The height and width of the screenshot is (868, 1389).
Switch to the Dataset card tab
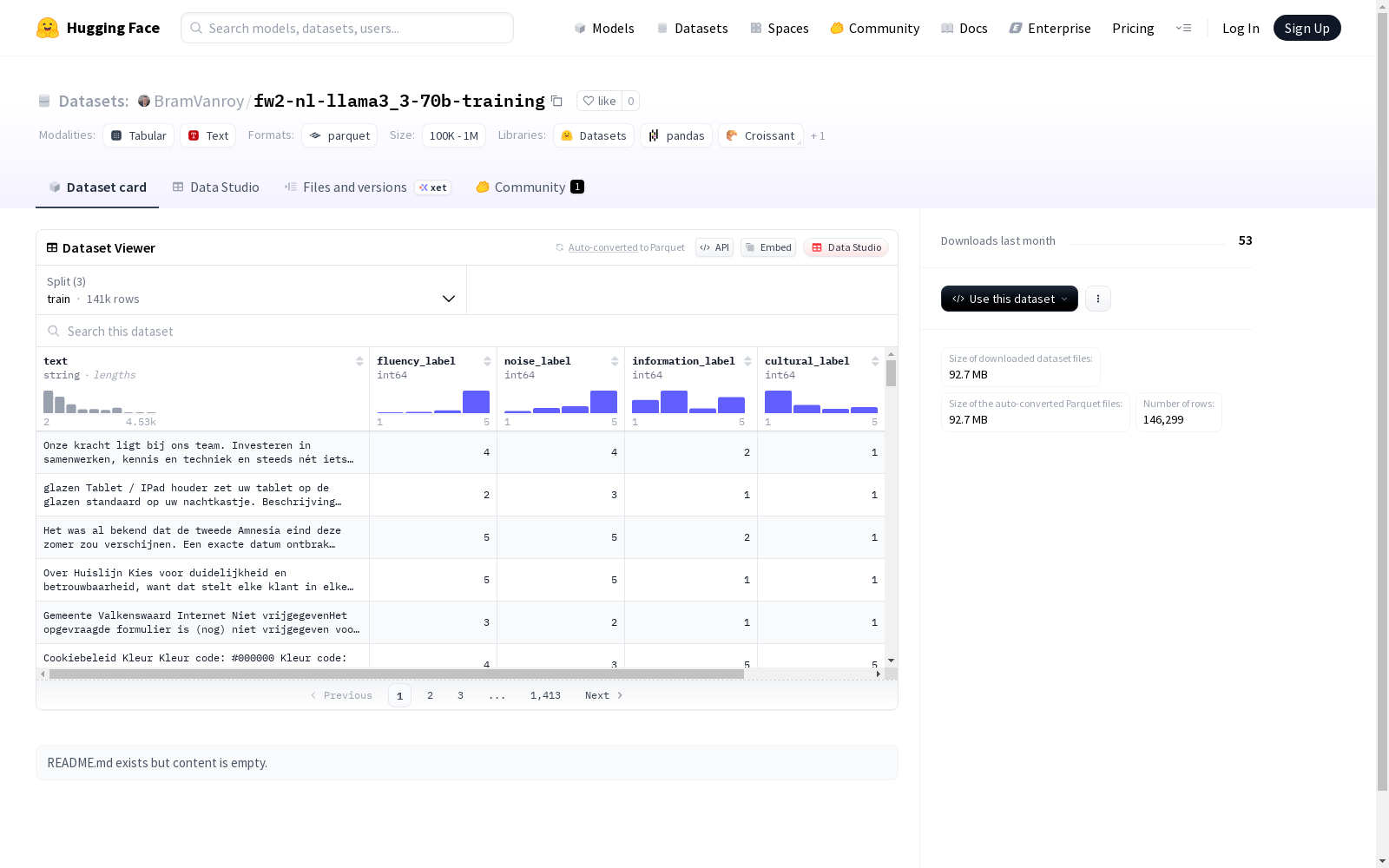(97, 187)
